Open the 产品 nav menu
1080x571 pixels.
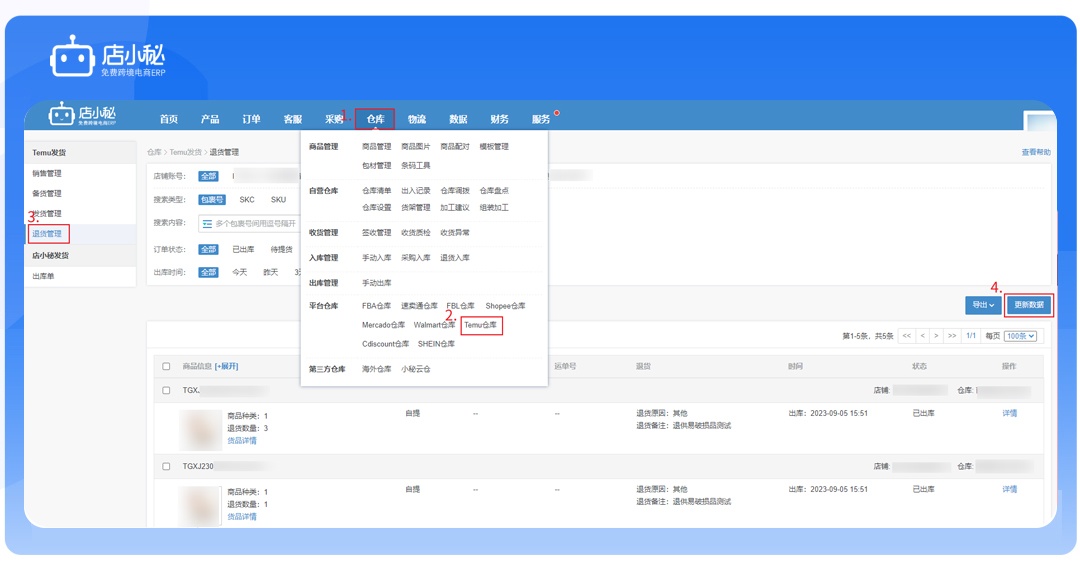coord(210,119)
